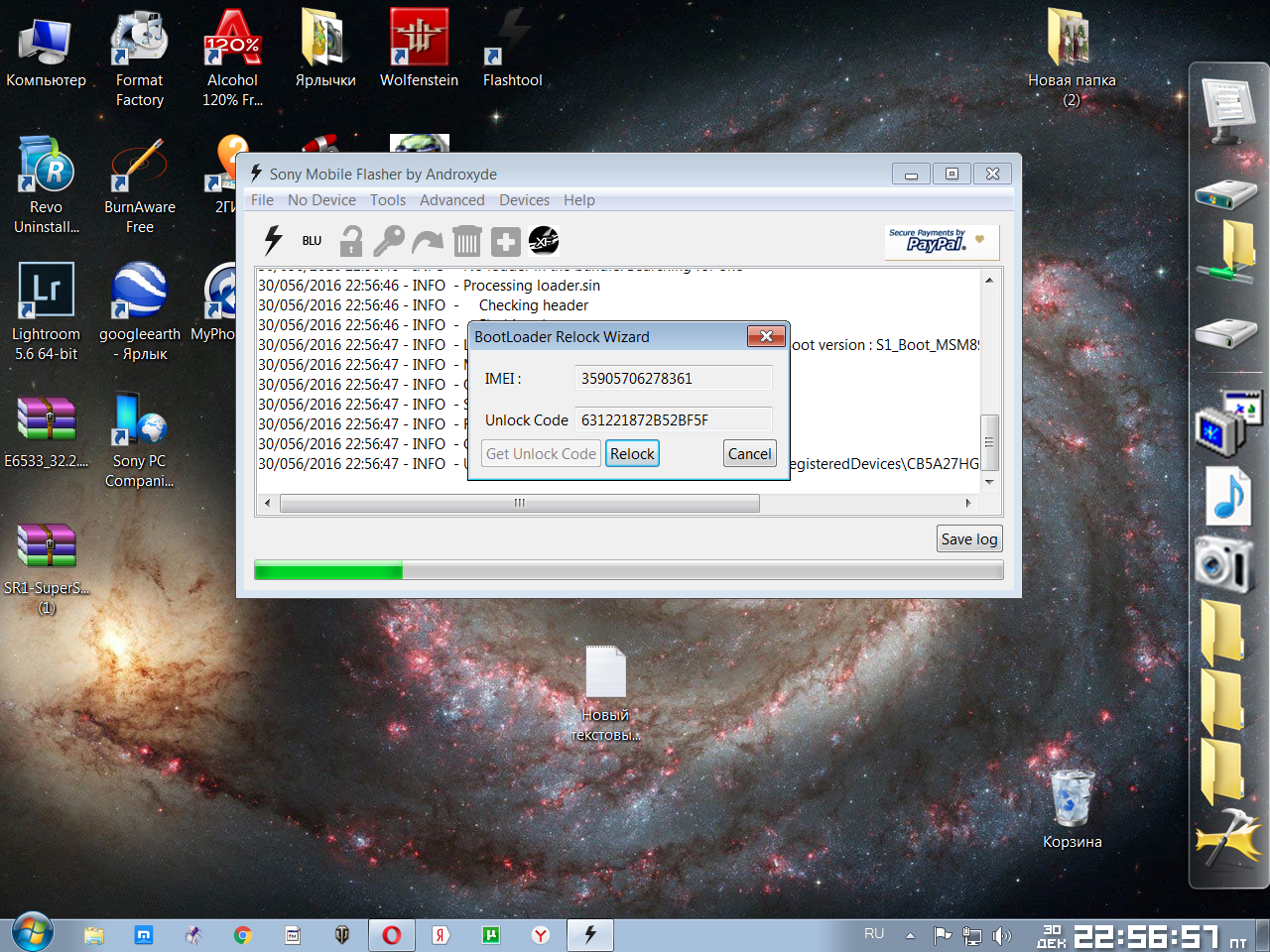Open the Tools menu
The height and width of the screenshot is (952, 1270).
388,200
